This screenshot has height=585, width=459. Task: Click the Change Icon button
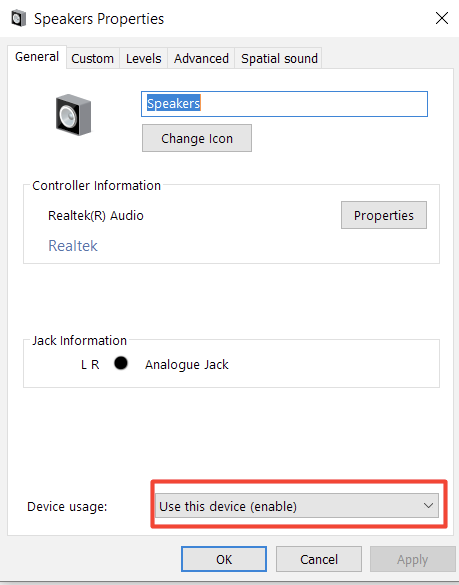[197, 138]
